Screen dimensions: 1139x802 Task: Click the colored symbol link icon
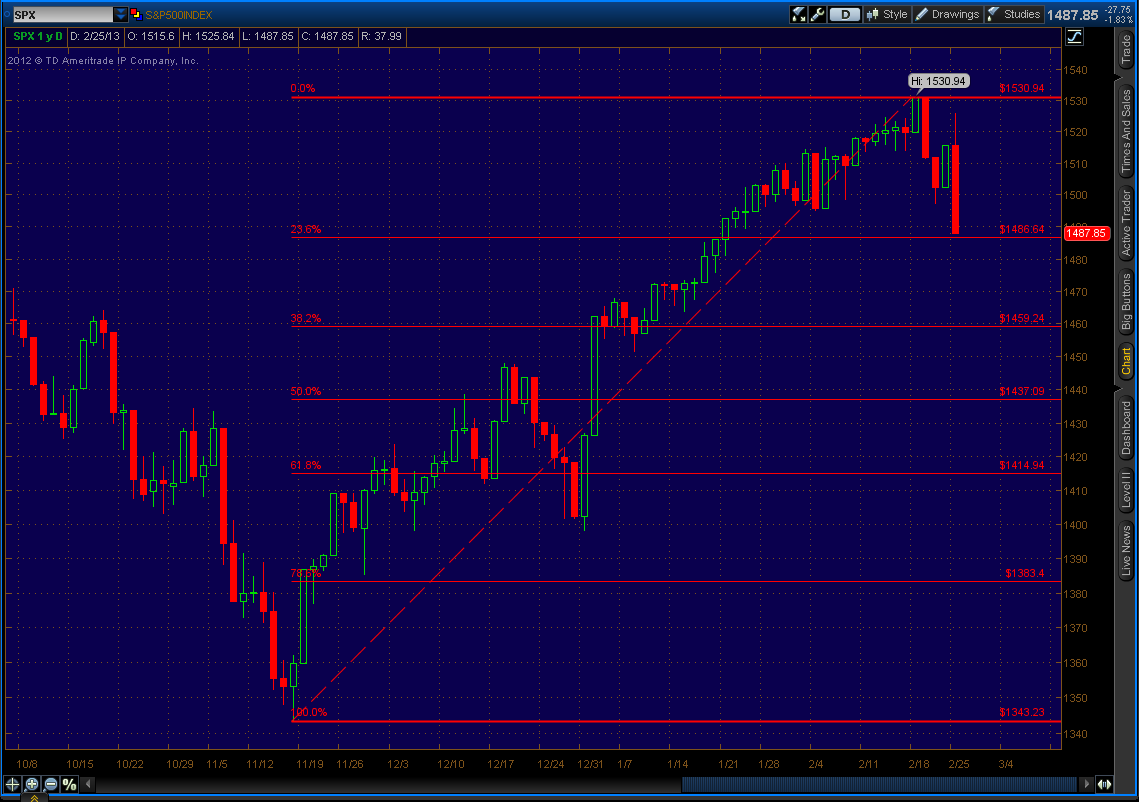pyautogui.click(x=136, y=15)
